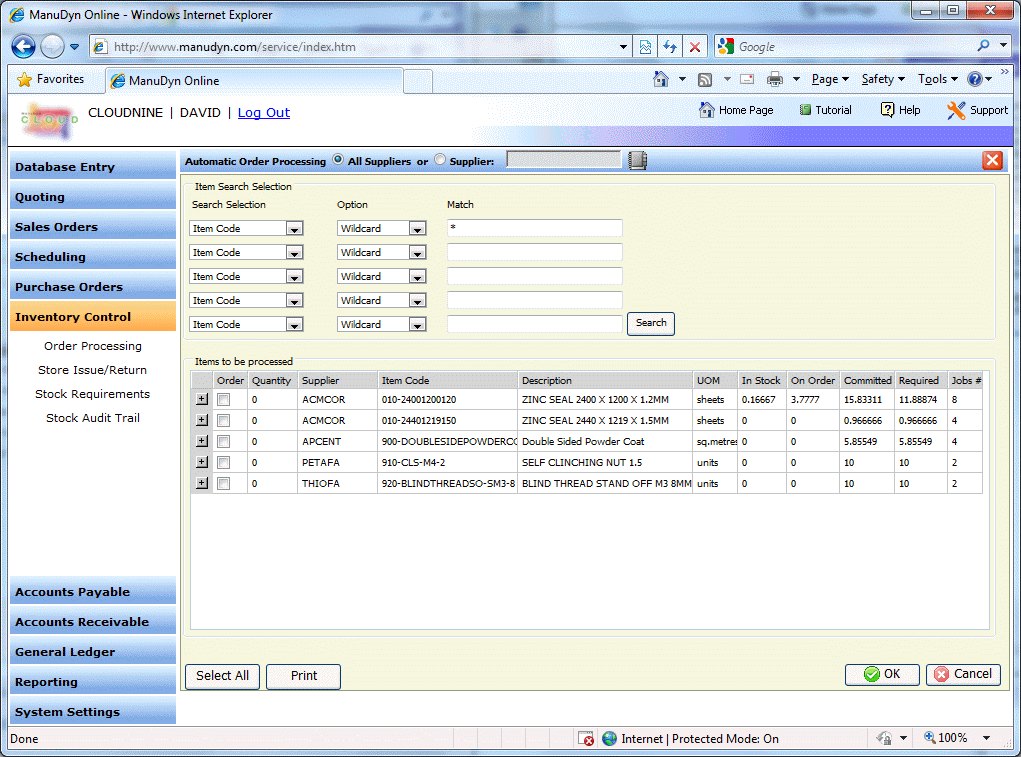Select the specific Supplier radio button
This screenshot has height=757, width=1021.
[440, 160]
